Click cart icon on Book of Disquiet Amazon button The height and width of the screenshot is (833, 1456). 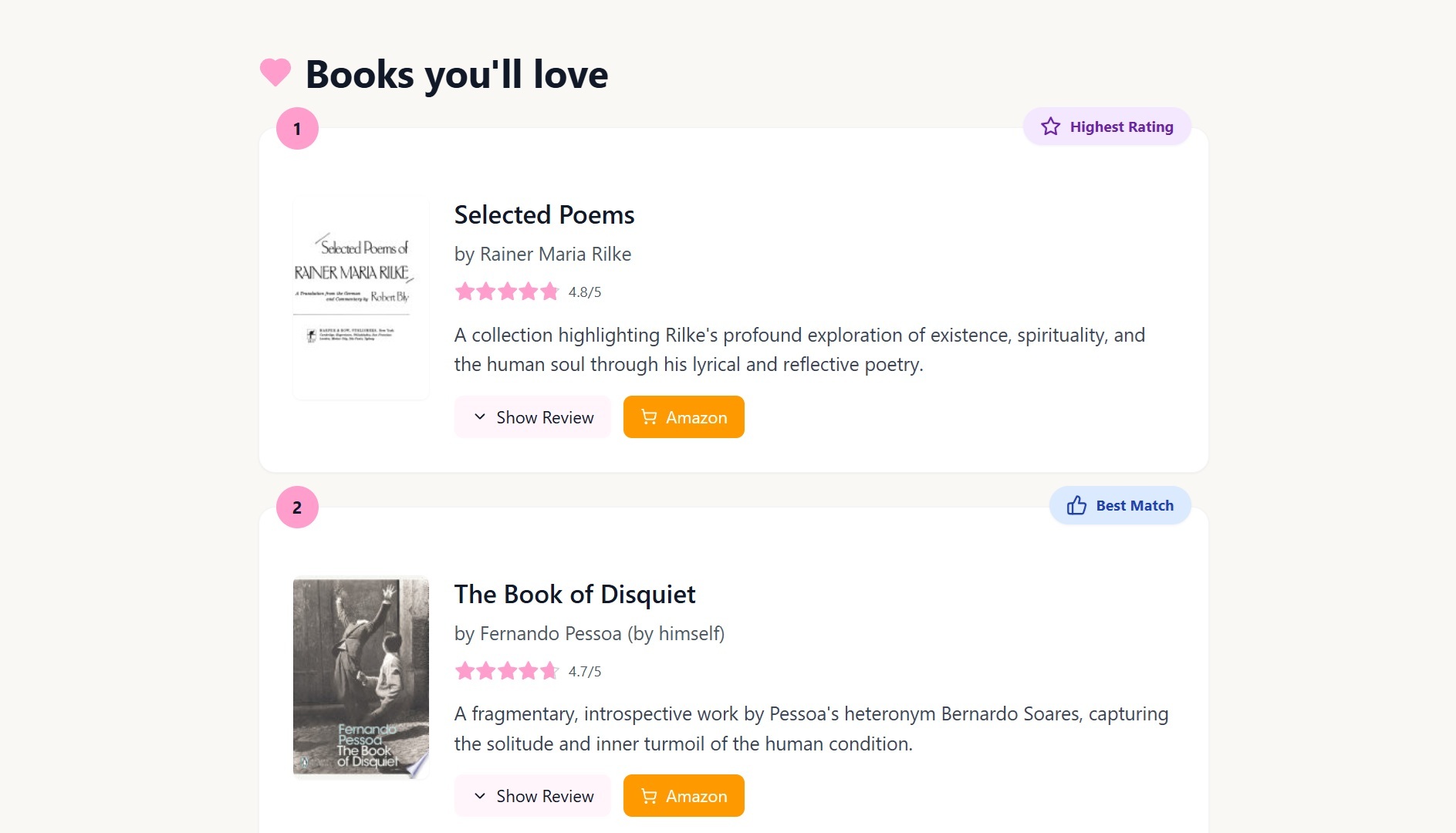tap(649, 796)
